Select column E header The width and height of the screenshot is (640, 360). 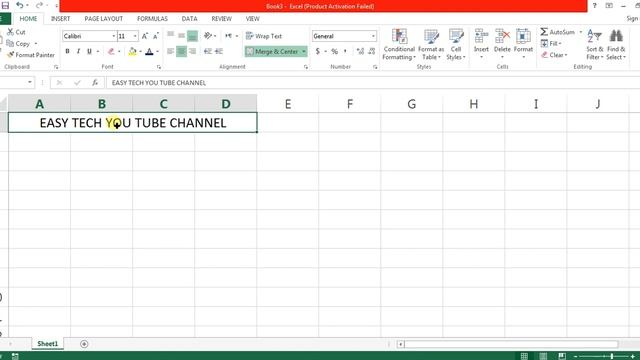(x=288, y=104)
